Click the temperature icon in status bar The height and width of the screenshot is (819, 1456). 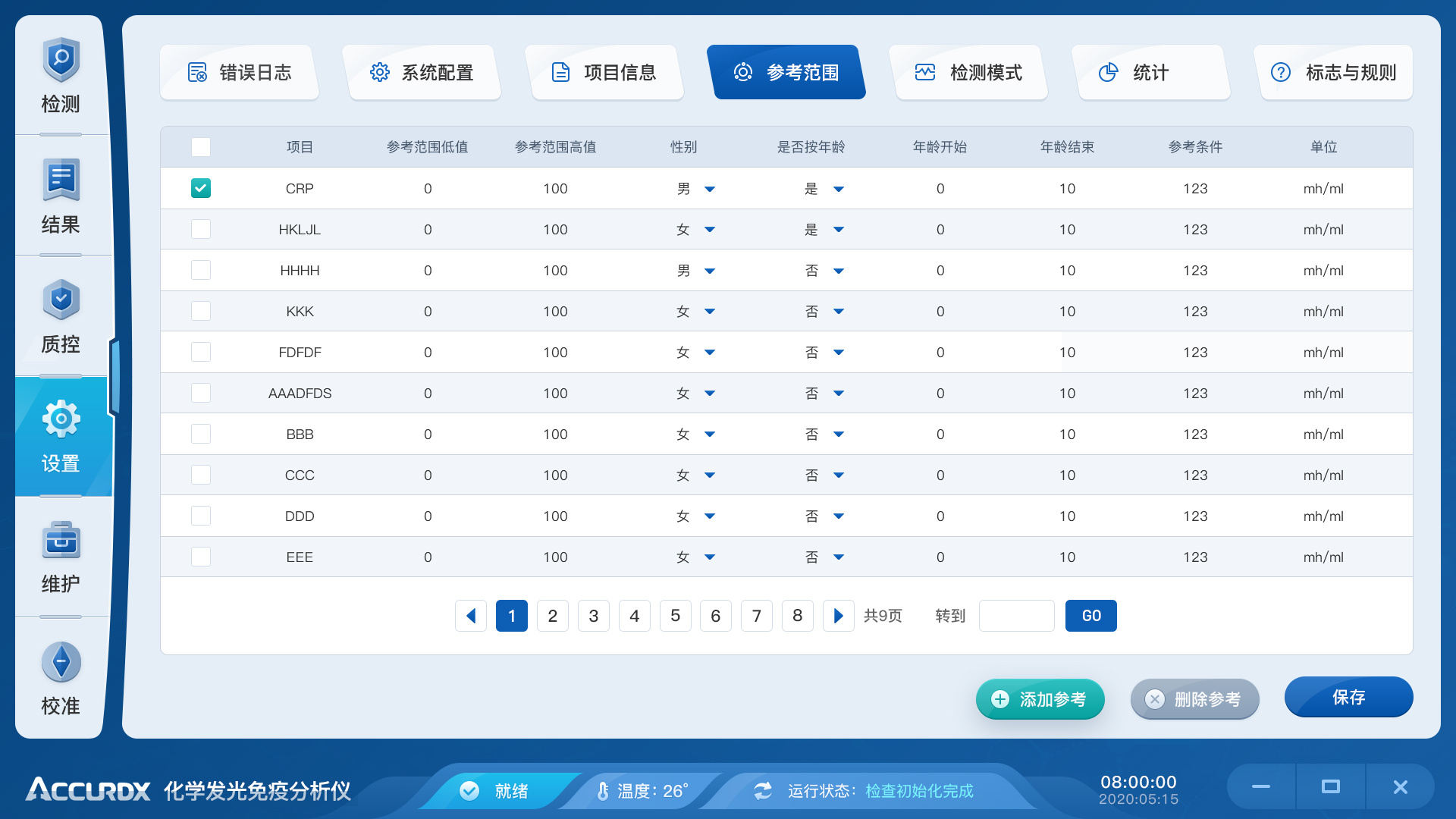coord(603,790)
